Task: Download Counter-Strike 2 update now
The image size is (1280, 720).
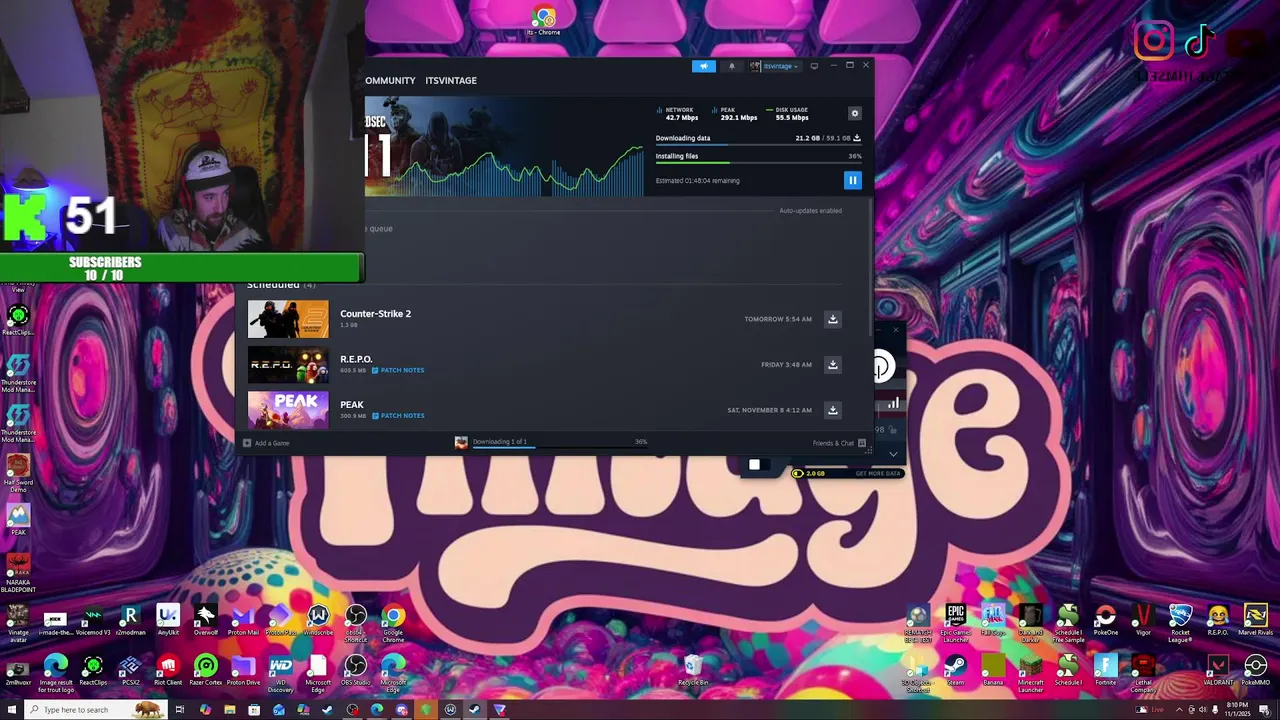Action: (x=832, y=319)
